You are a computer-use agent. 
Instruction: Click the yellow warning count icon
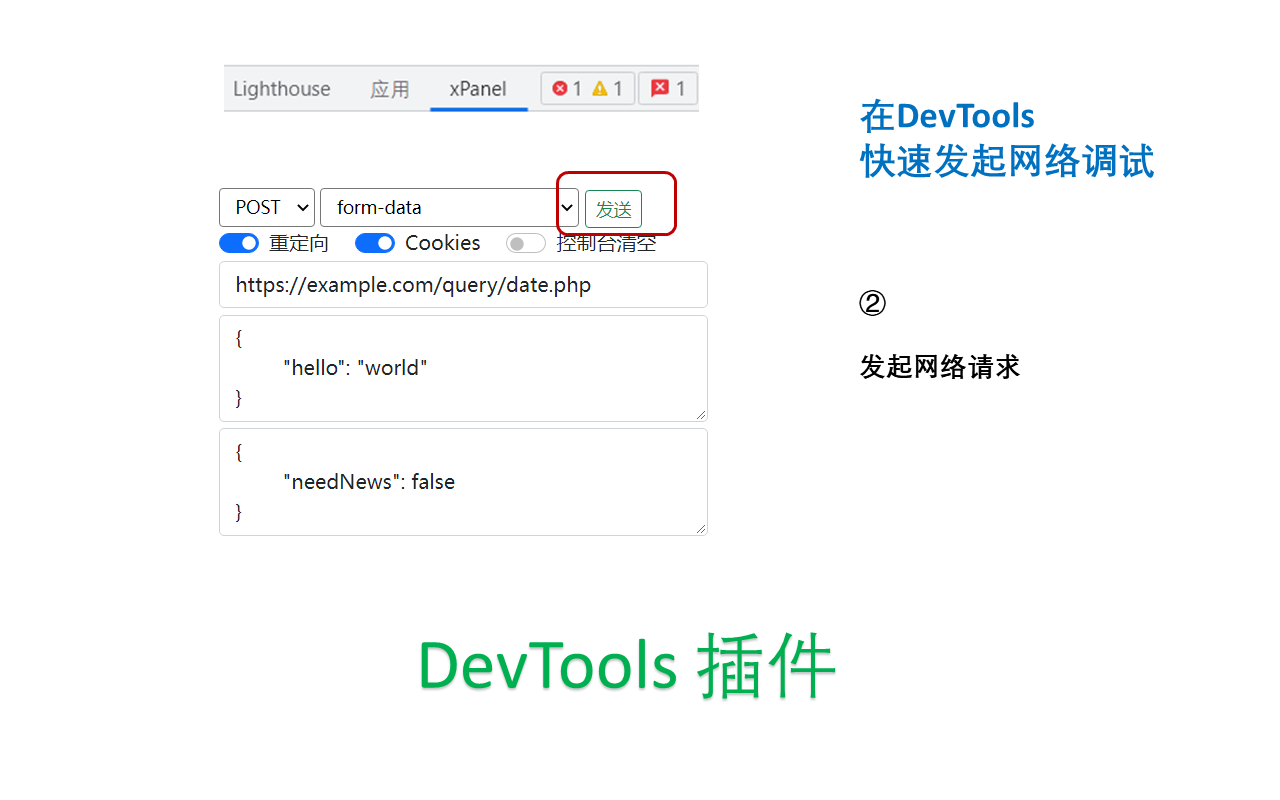pos(599,89)
